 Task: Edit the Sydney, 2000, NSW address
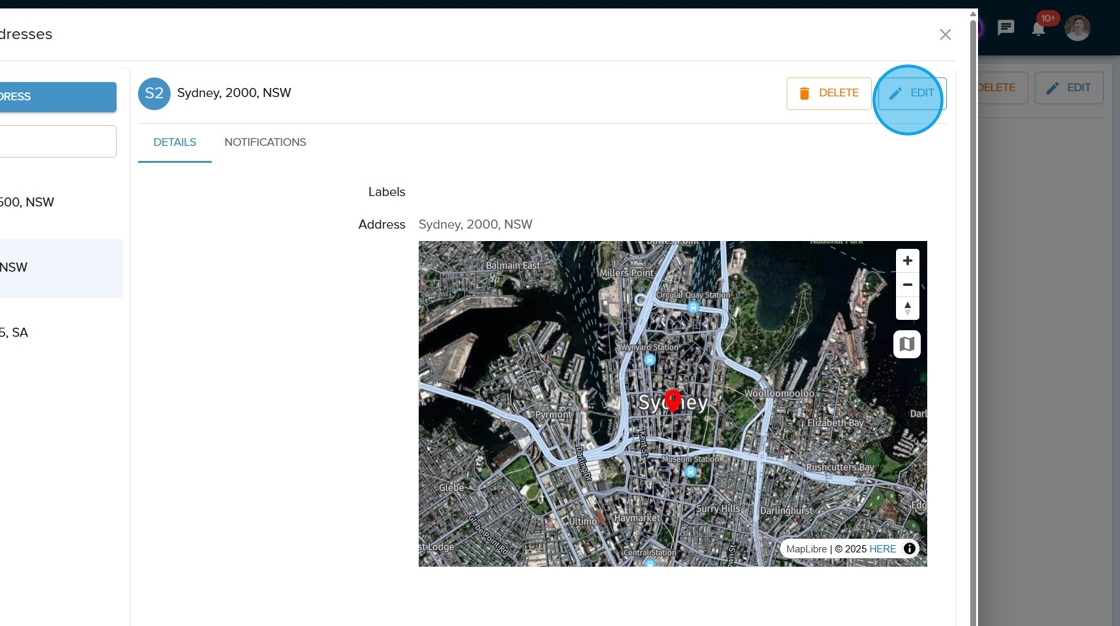[x=912, y=93]
